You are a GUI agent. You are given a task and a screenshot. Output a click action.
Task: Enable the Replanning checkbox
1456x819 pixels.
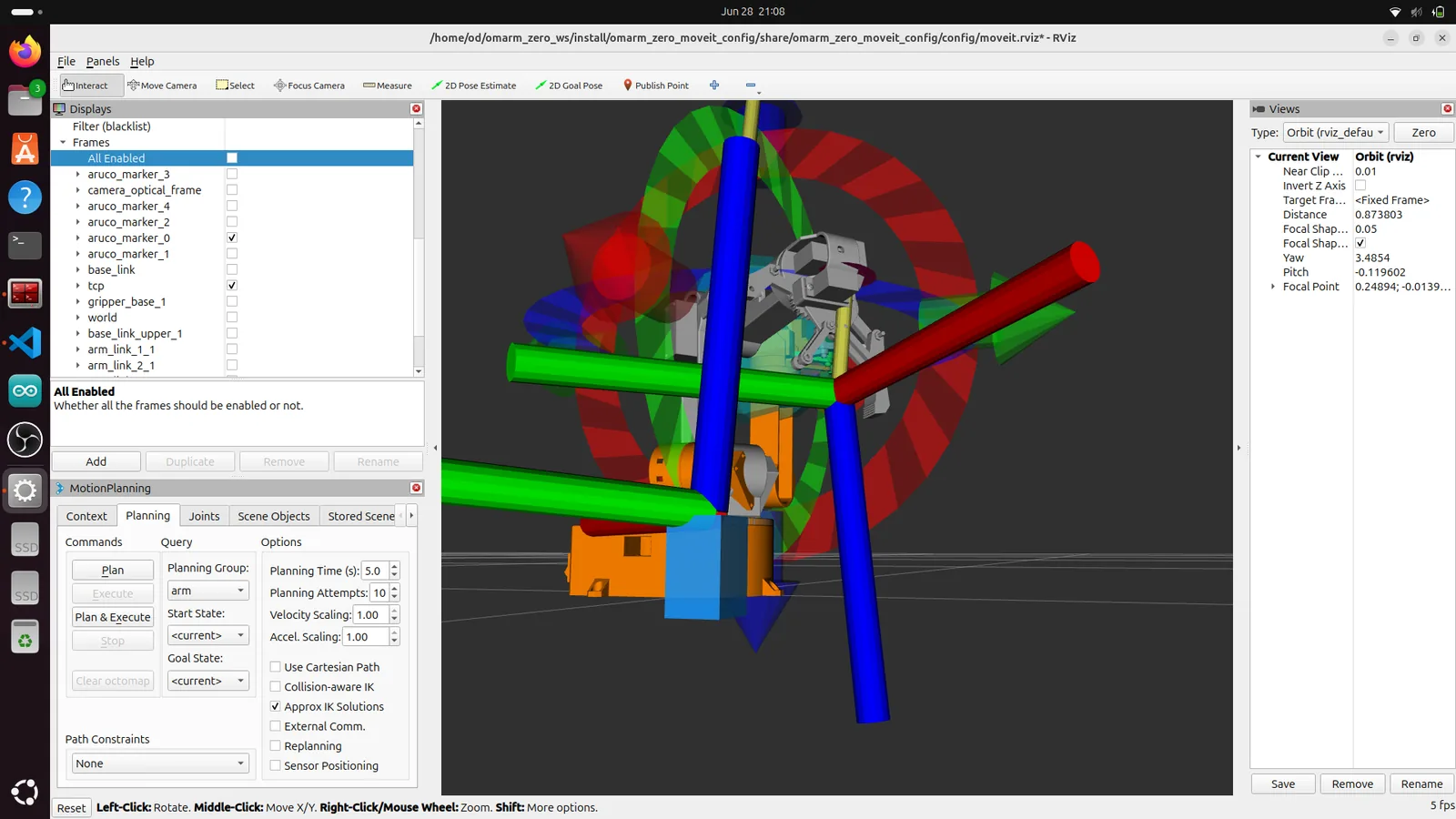(275, 746)
